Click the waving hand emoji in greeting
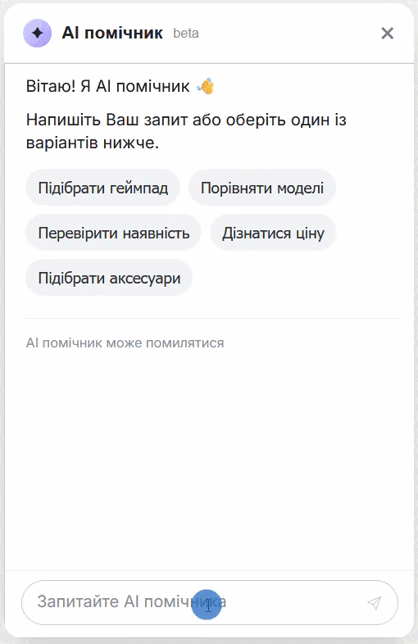Viewport: 418px width, 644px height. [x=206, y=86]
